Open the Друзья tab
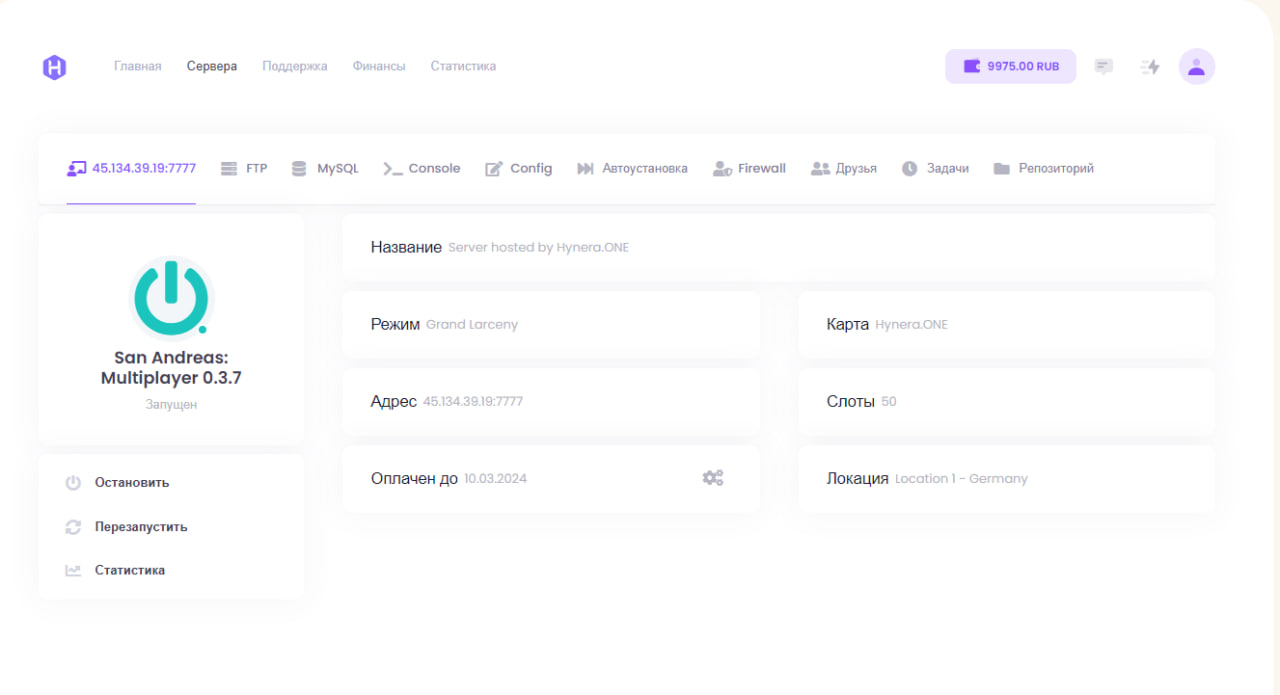1280x695 pixels. click(844, 169)
